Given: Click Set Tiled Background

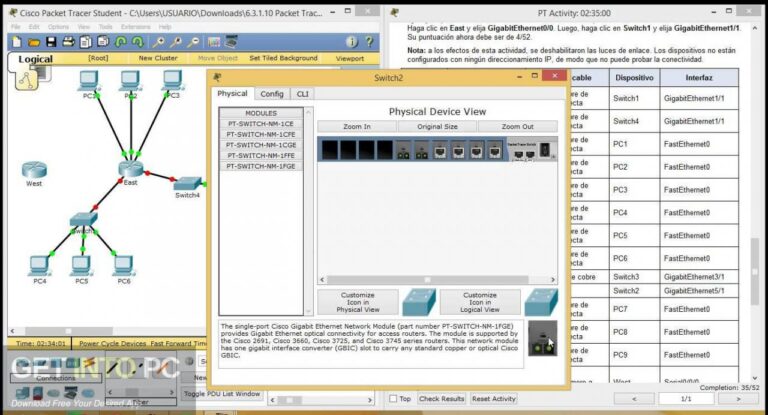Looking at the screenshot, I should point(283,58).
